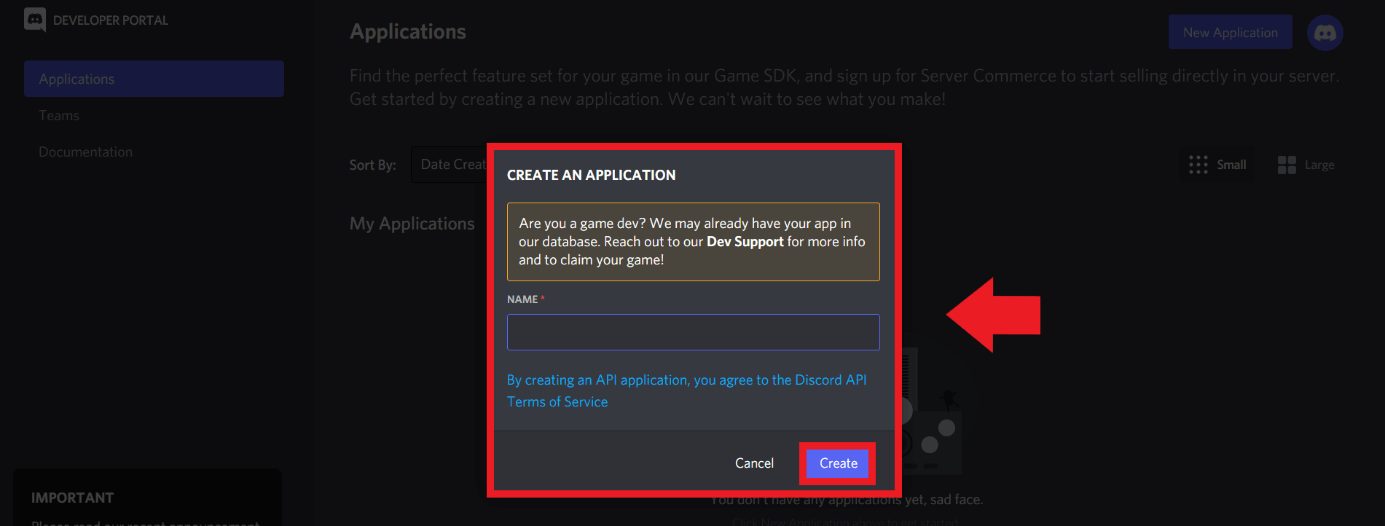The height and width of the screenshot is (526, 1385).
Task: Open the user avatar menu
Action: coord(1325,33)
